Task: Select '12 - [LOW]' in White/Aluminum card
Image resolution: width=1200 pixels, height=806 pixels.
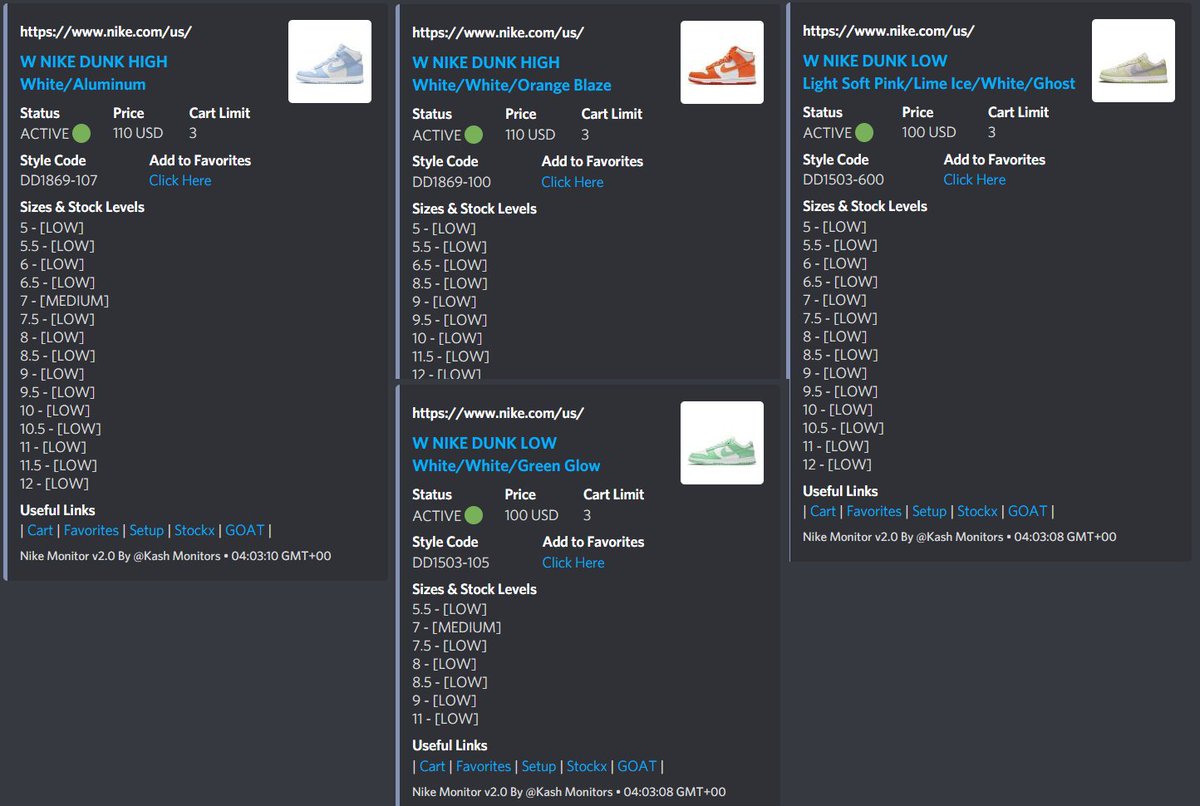Action: click(x=55, y=483)
